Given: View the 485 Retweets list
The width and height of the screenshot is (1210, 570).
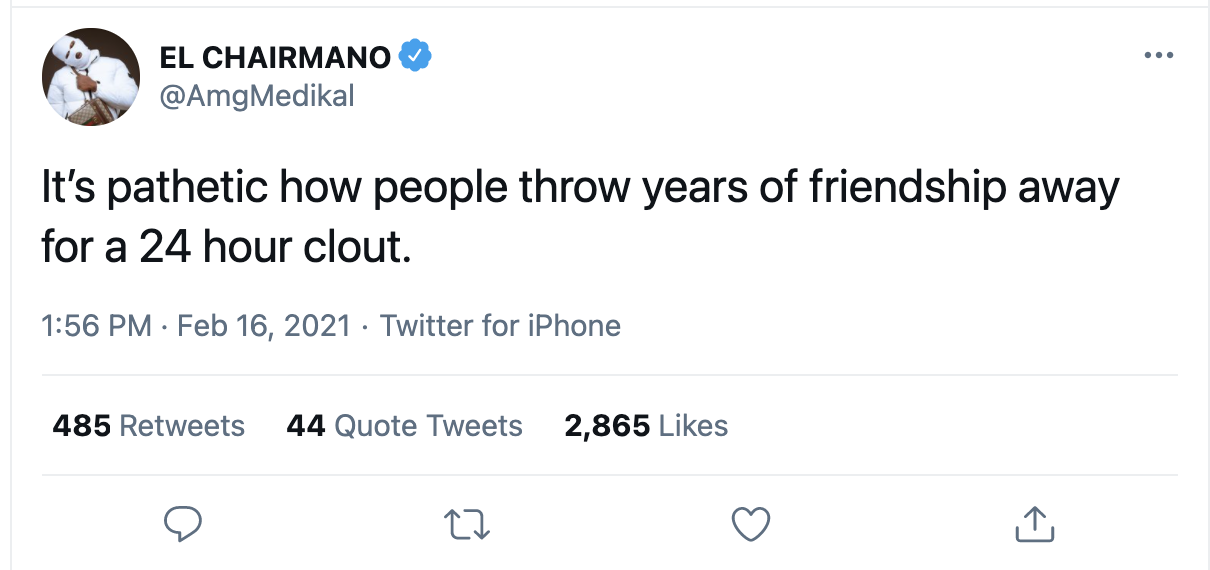Looking at the screenshot, I should tap(148, 426).
